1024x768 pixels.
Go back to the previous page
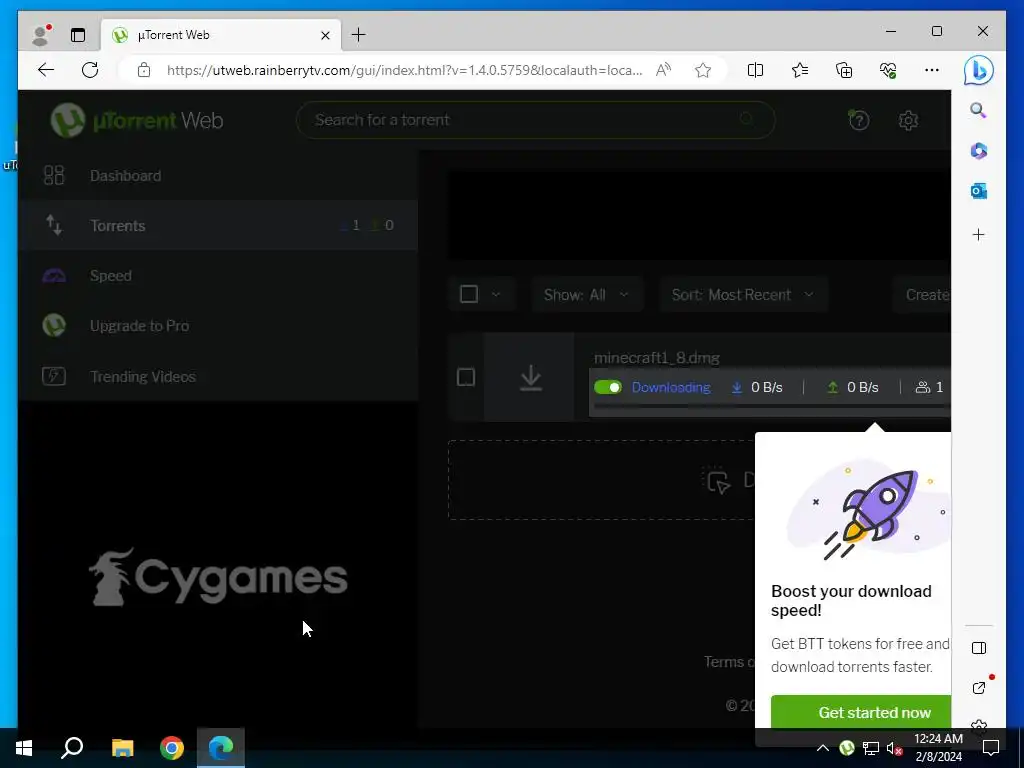point(46,70)
